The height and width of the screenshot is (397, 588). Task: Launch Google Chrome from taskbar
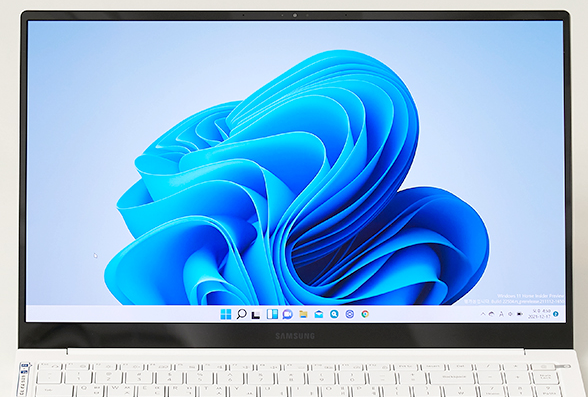[365, 314]
